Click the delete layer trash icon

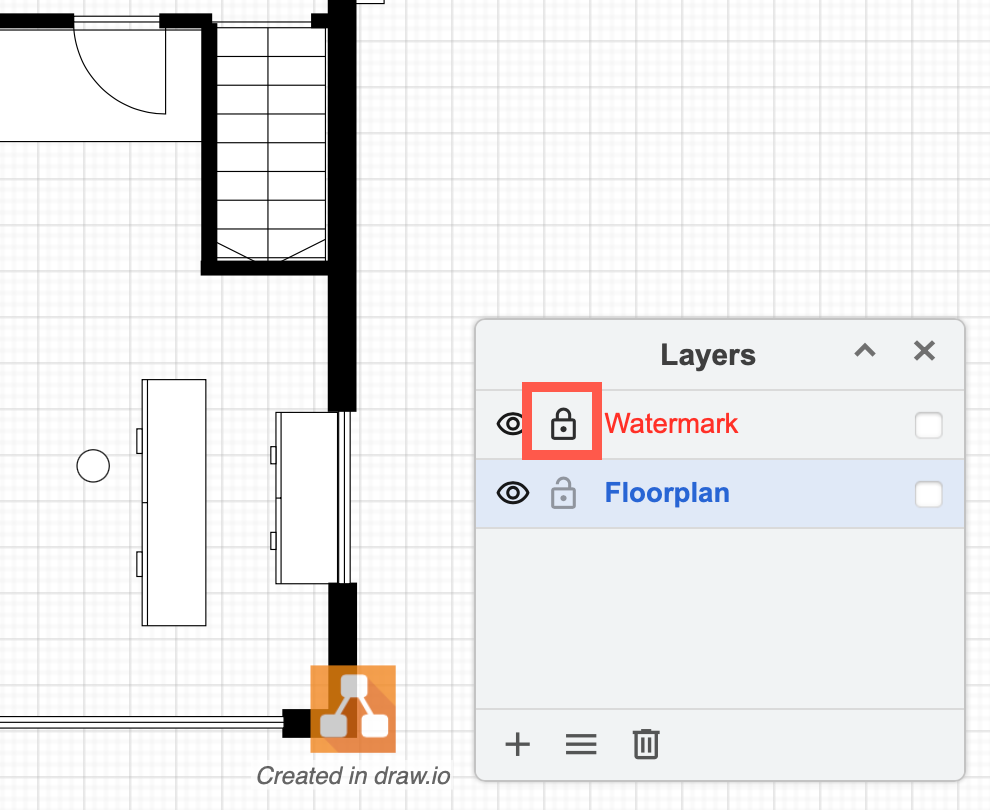point(645,744)
